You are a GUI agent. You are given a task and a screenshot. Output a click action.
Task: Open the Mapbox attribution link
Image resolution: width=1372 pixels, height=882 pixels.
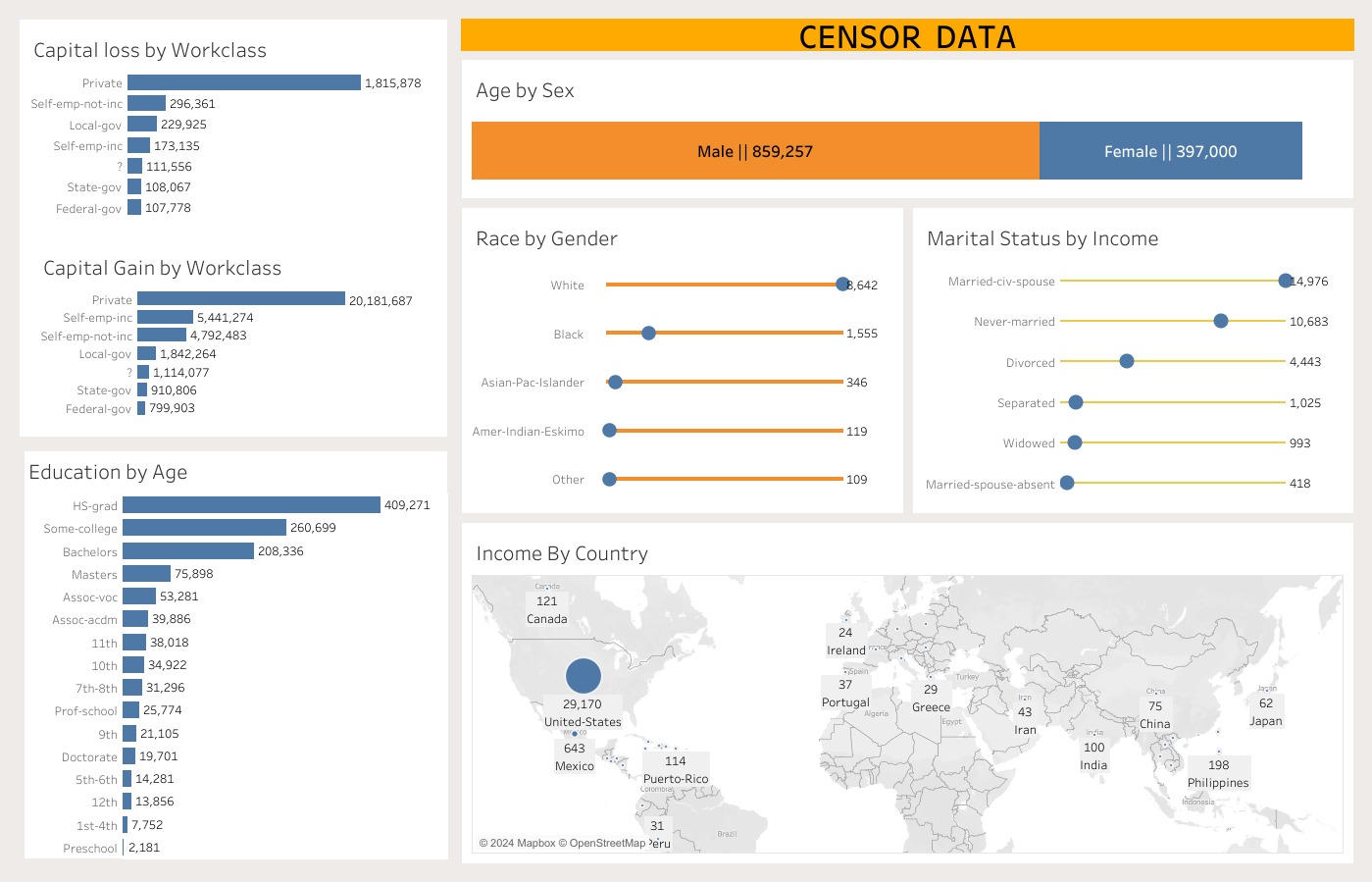coord(535,843)
